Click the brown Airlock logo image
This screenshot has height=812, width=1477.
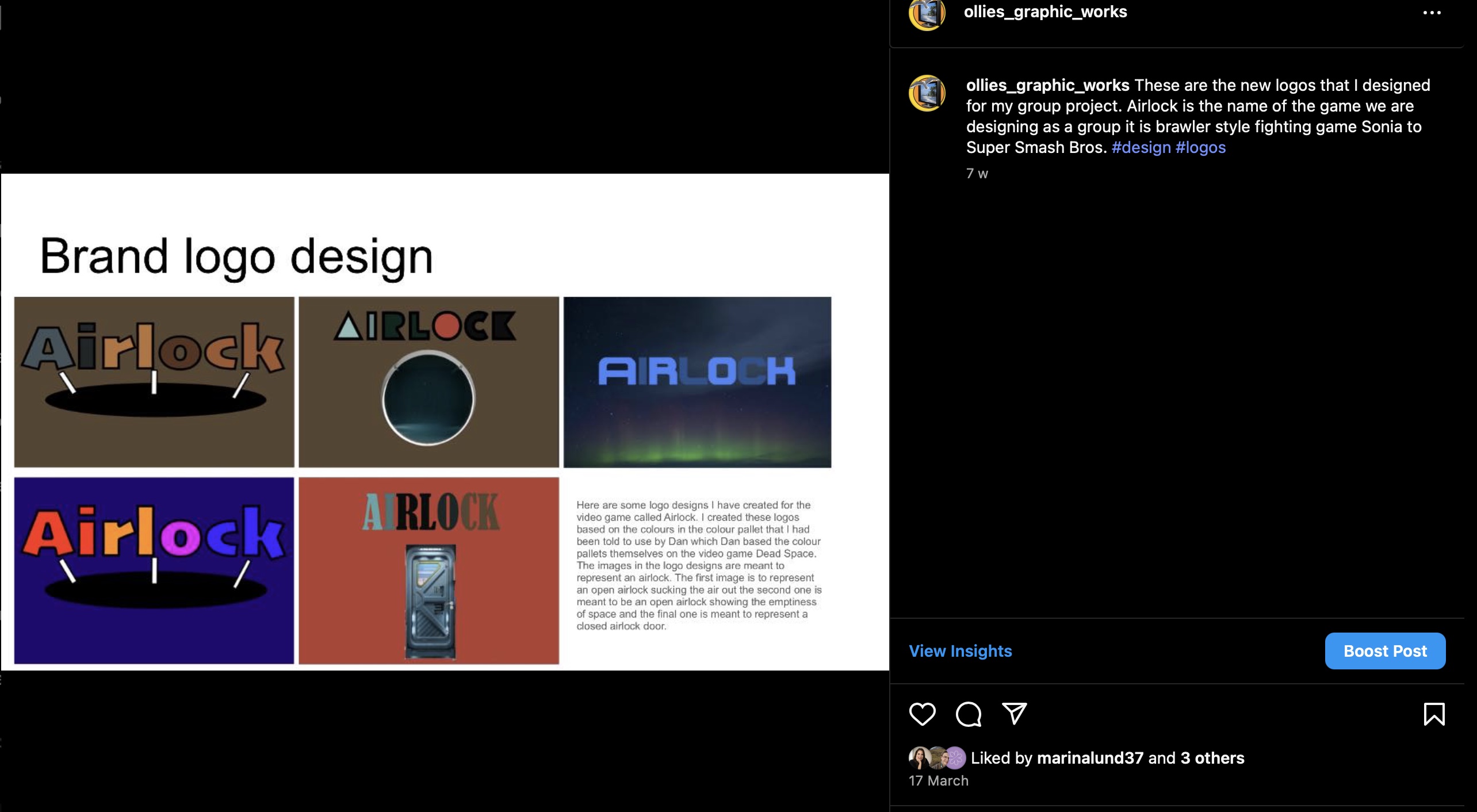click(154, 382)
